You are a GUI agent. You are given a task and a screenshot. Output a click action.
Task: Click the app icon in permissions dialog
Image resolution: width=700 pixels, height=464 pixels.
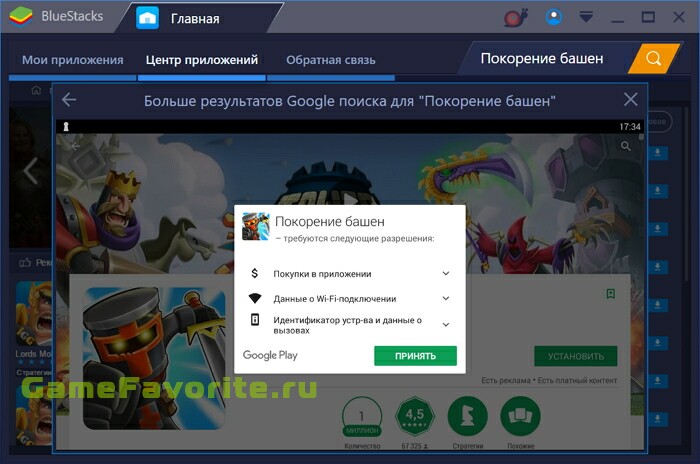coord(256,226)
